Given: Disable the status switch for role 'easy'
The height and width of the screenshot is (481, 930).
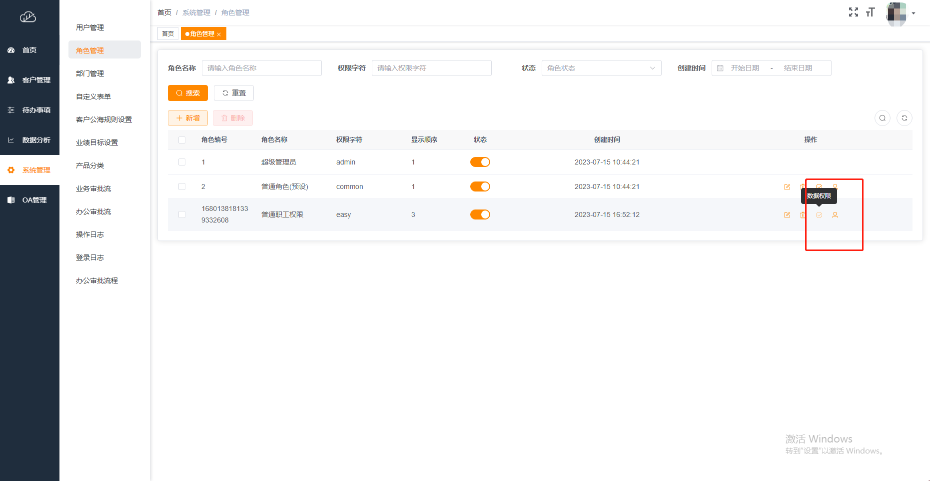Looking at the screenshot, I should tap(480, 214).
